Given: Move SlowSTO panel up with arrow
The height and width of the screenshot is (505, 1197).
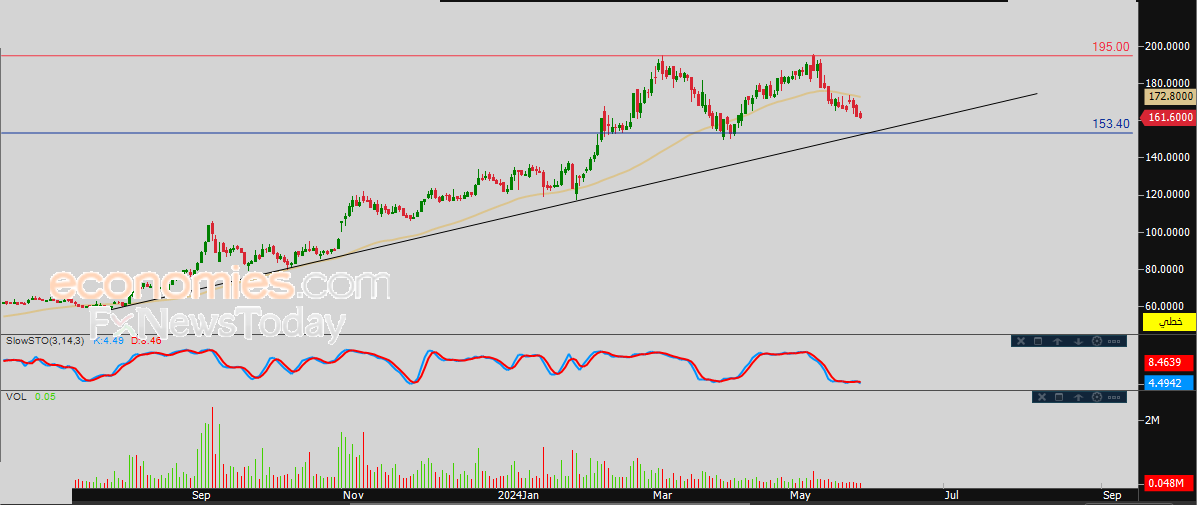Looking at the screenshot, I should (1058, 341).
